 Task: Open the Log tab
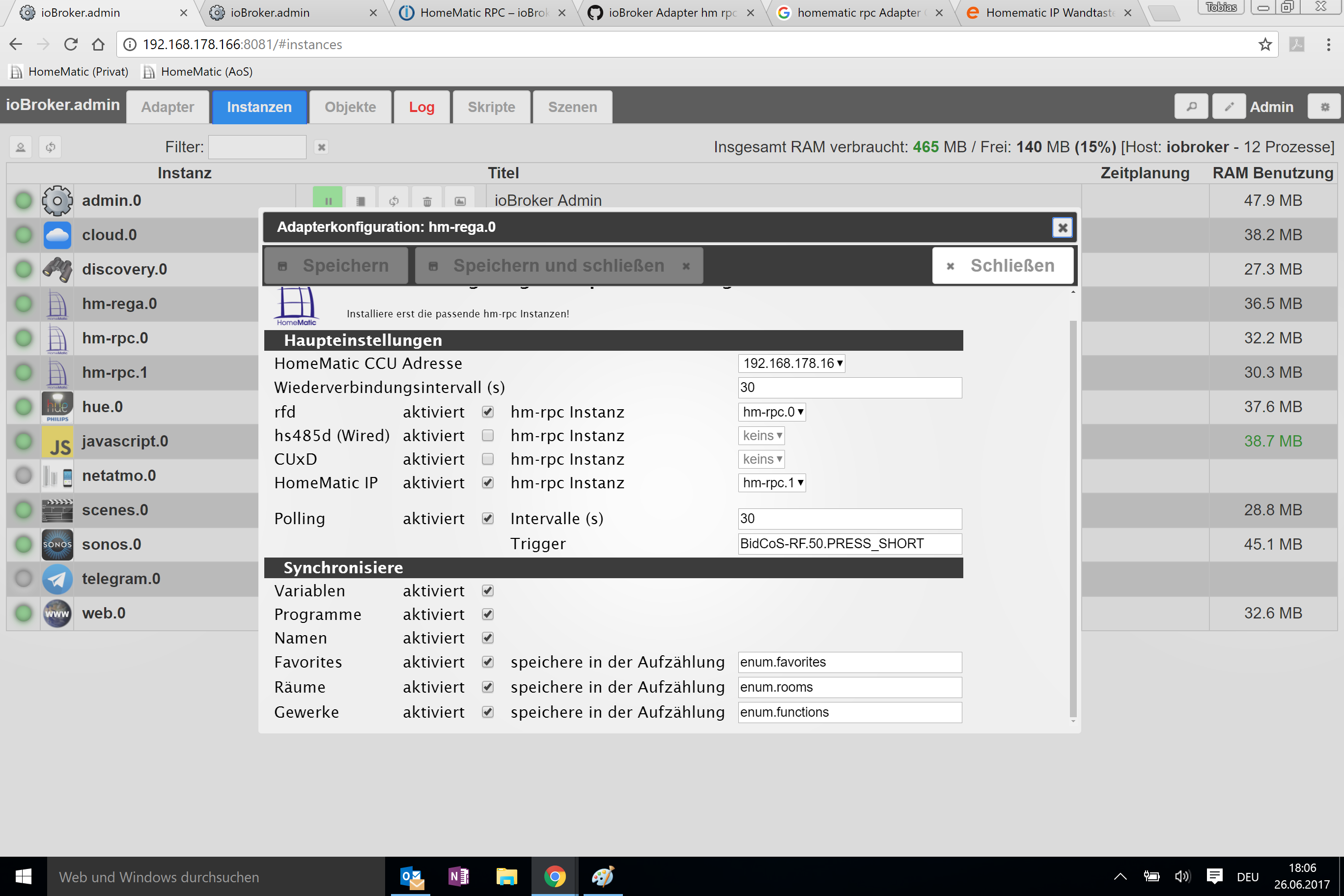[421, 107]
